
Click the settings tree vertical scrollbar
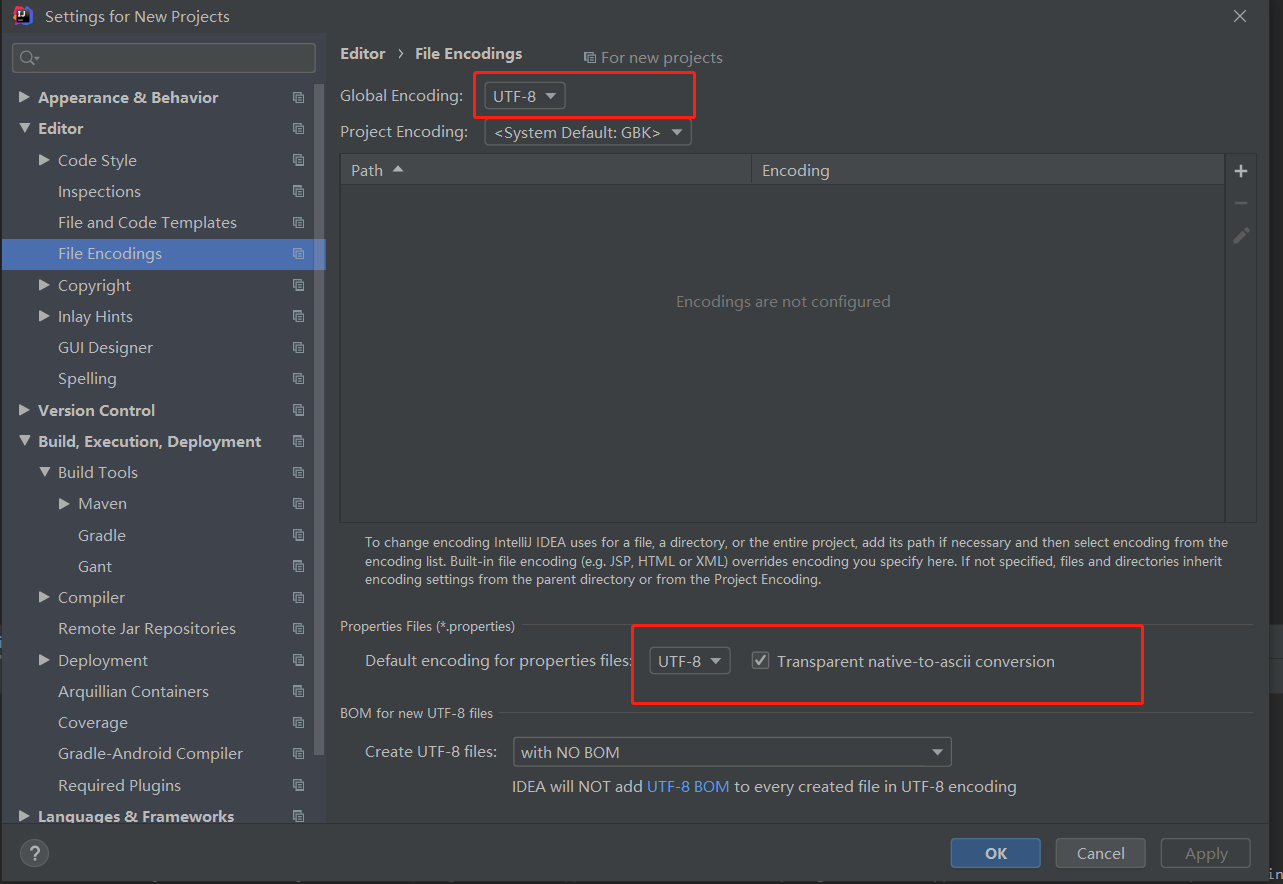tap(320, 420)
